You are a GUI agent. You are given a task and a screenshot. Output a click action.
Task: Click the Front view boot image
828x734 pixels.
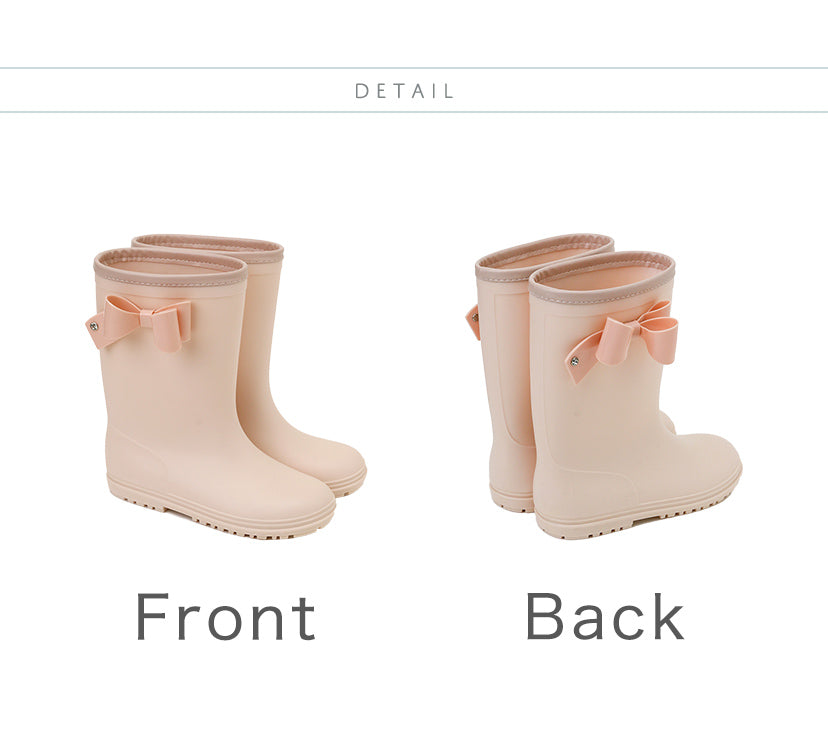(x=226, y=387)
